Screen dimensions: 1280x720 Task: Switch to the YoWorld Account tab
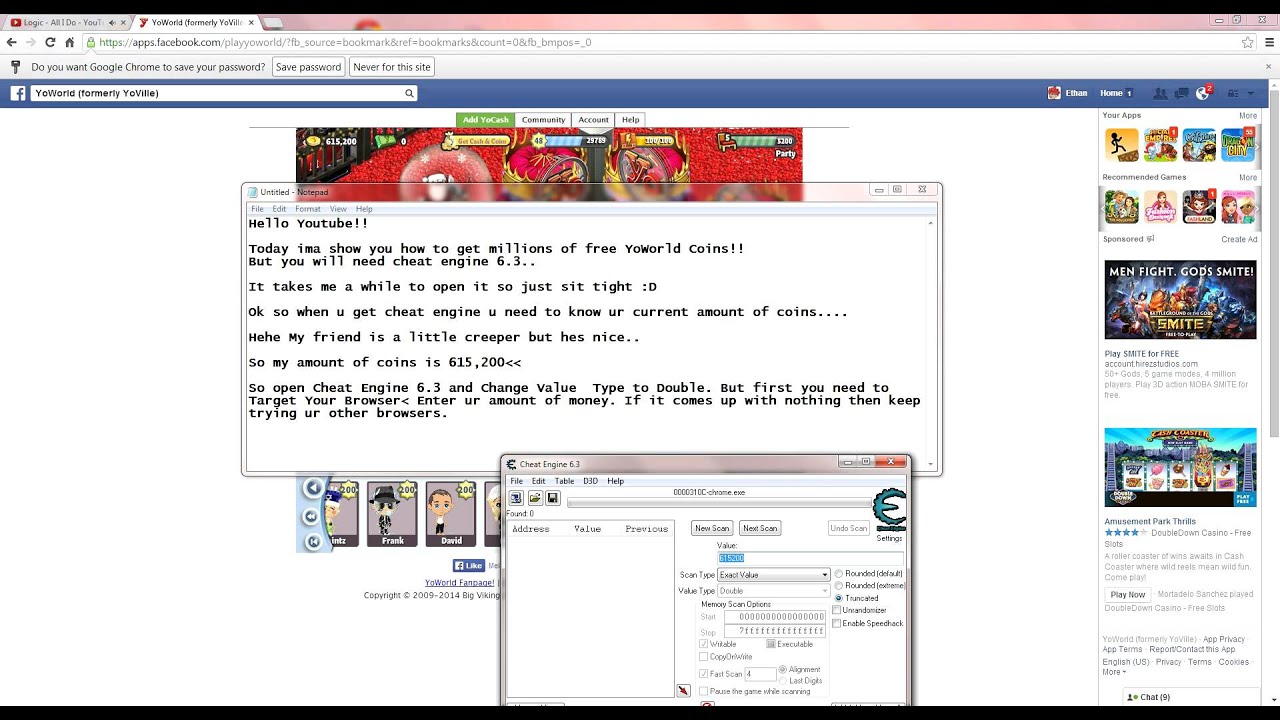(x=593, y=120)
